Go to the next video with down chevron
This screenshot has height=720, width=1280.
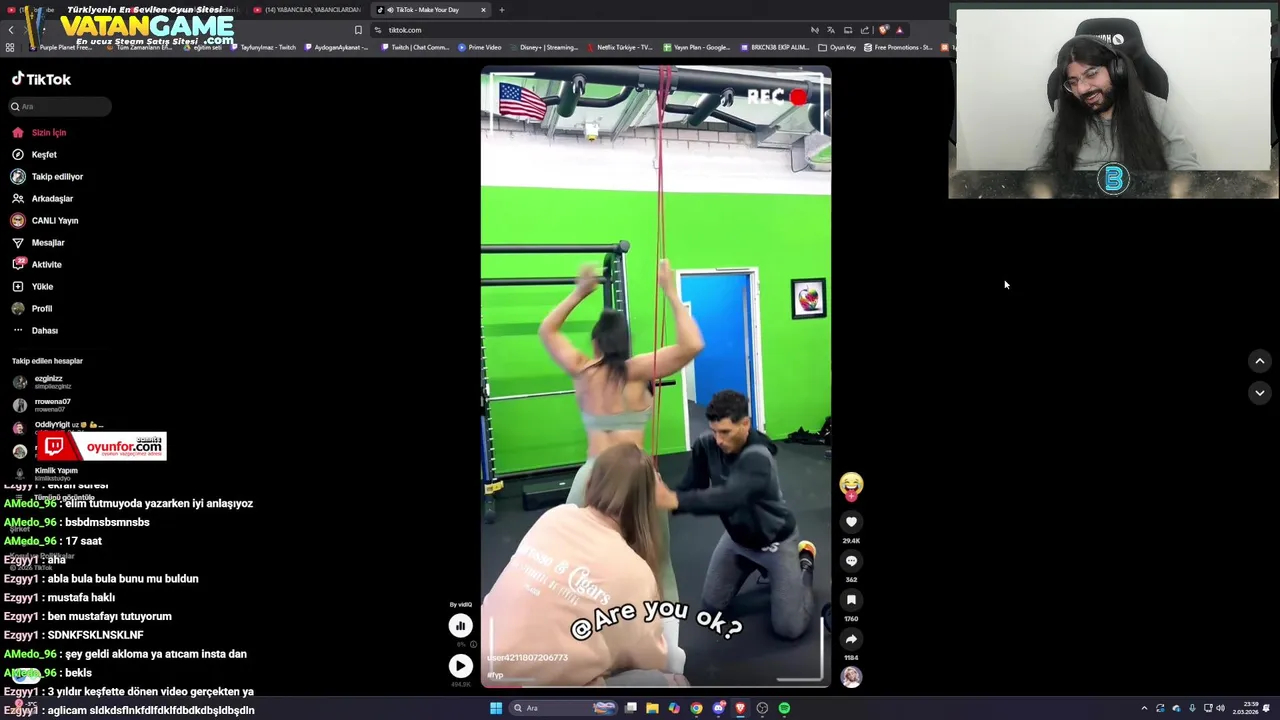pyautogui.click(x=1260, y=393)
